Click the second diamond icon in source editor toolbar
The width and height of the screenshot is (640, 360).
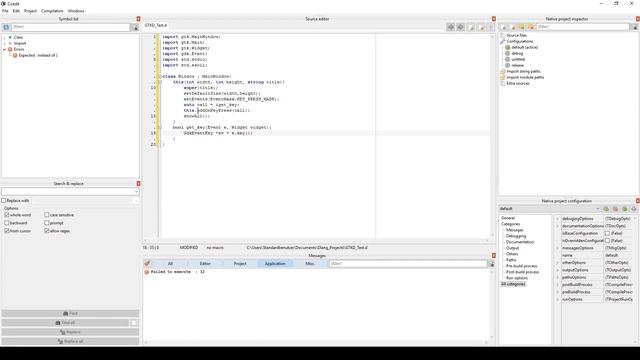pyautogui.click(x=460, y=27)
